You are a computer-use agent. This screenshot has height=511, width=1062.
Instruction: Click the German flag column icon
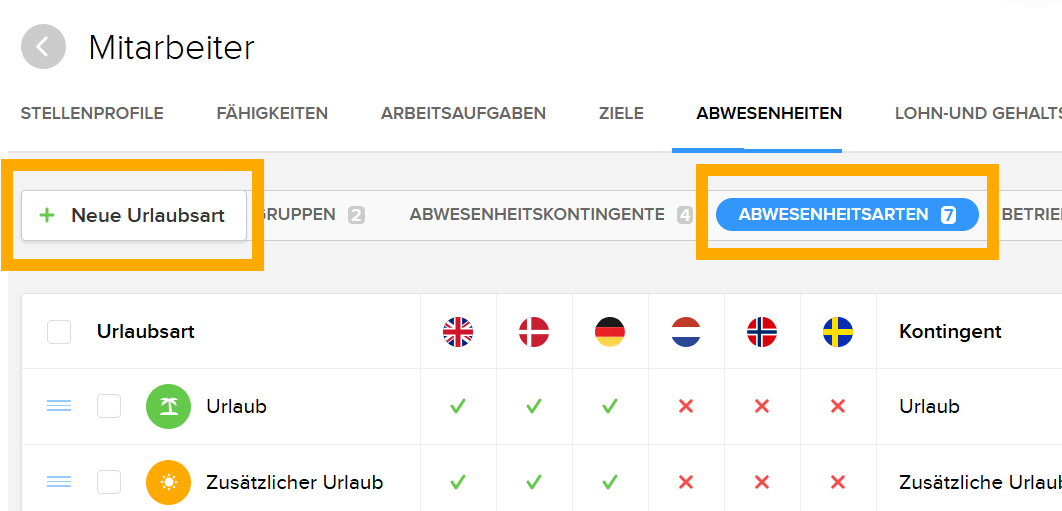[x=610, y=332]
